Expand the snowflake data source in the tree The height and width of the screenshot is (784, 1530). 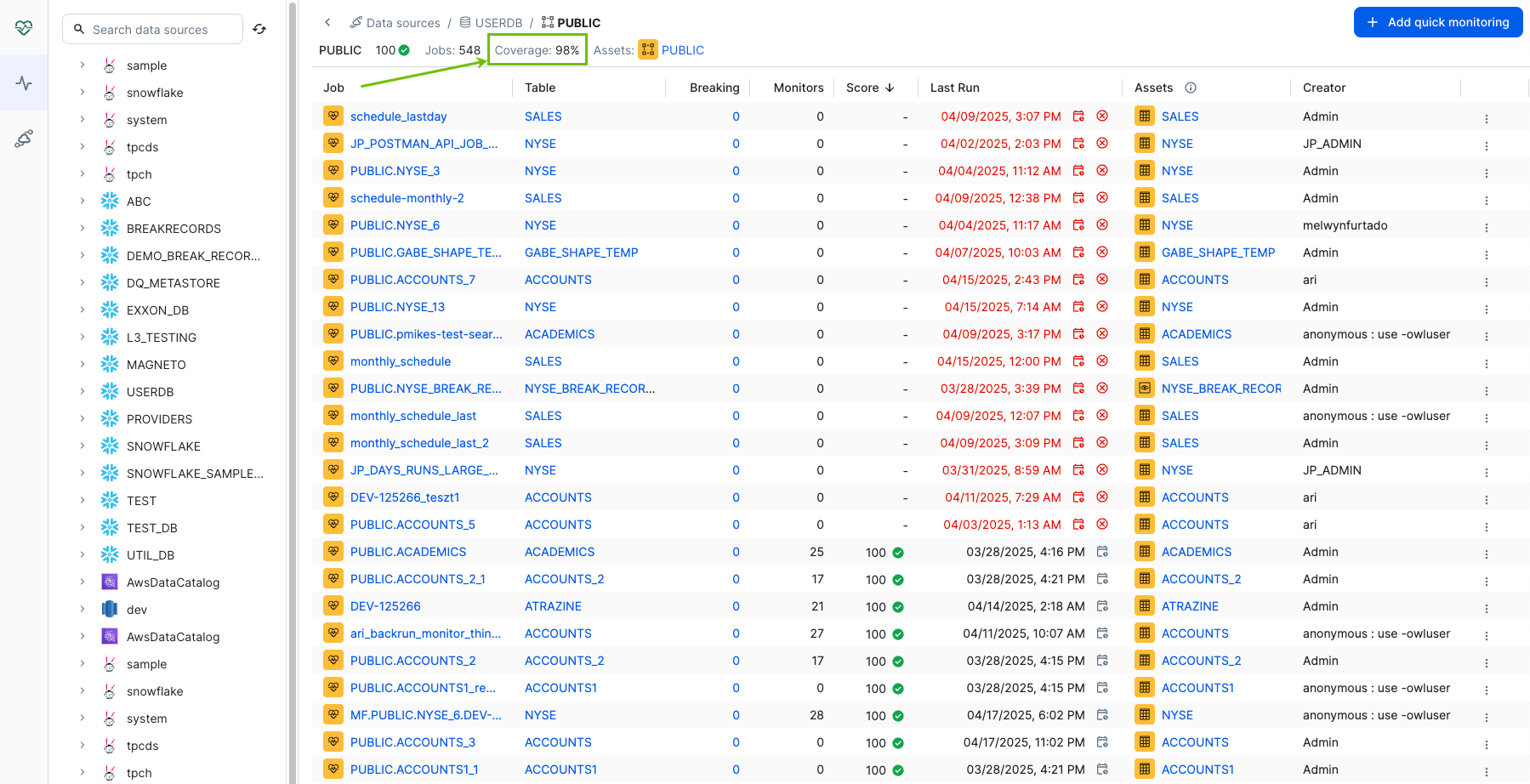point(81,92)
